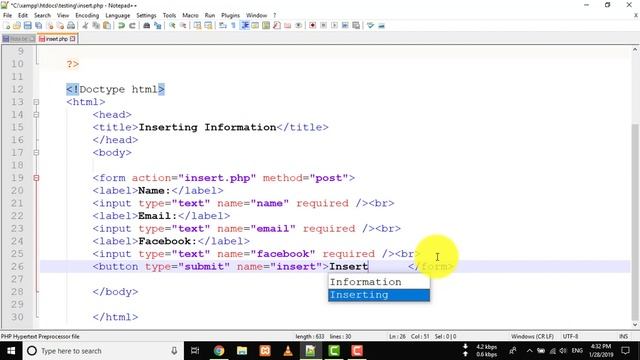The width and height of the screenshot is (640, 360).
Task: Open the XAMPP app from the taskbar
Action: [265, 351]
